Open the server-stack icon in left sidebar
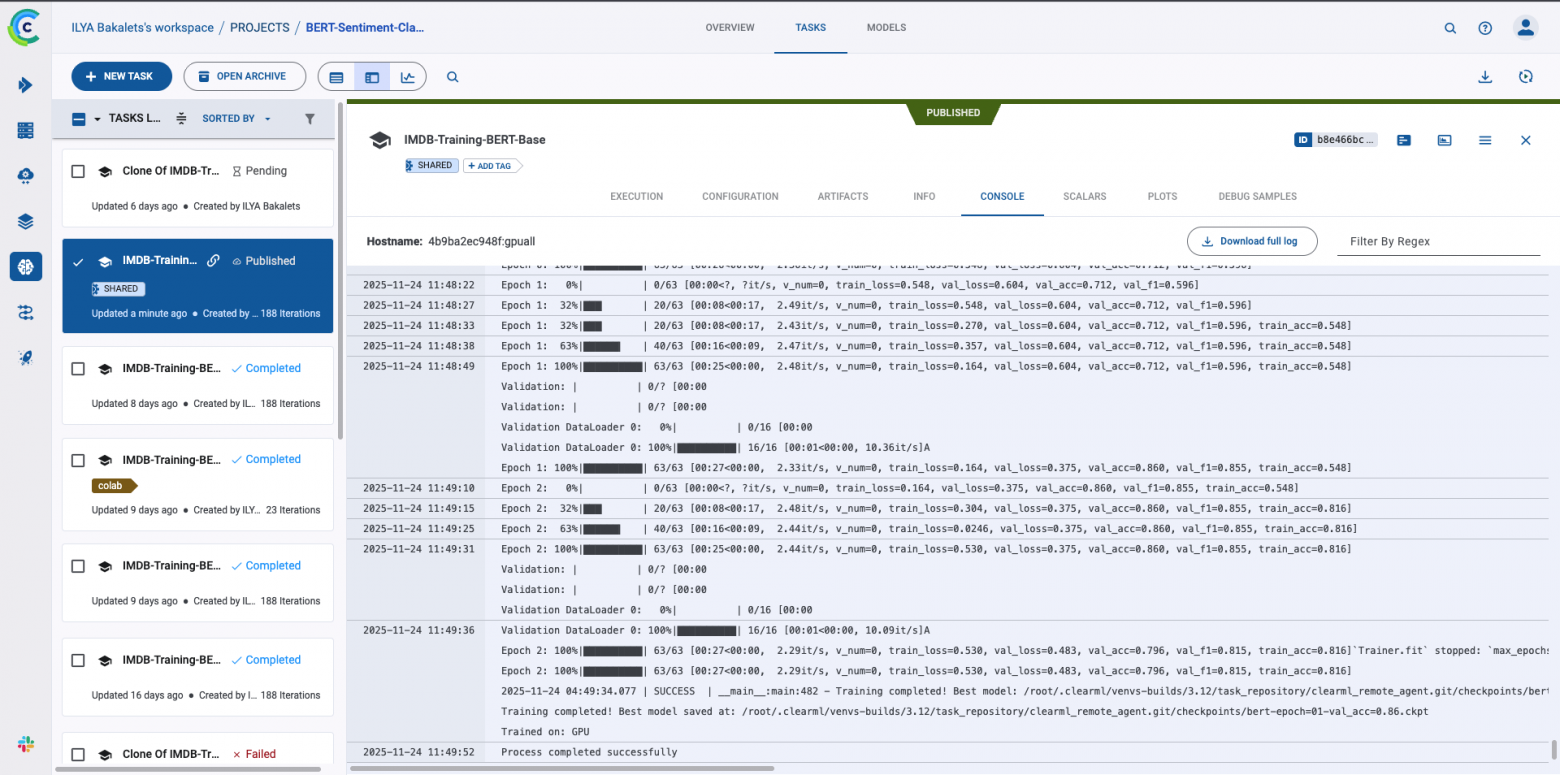This screenshot has width=1560, height=775. click(26, 130)
